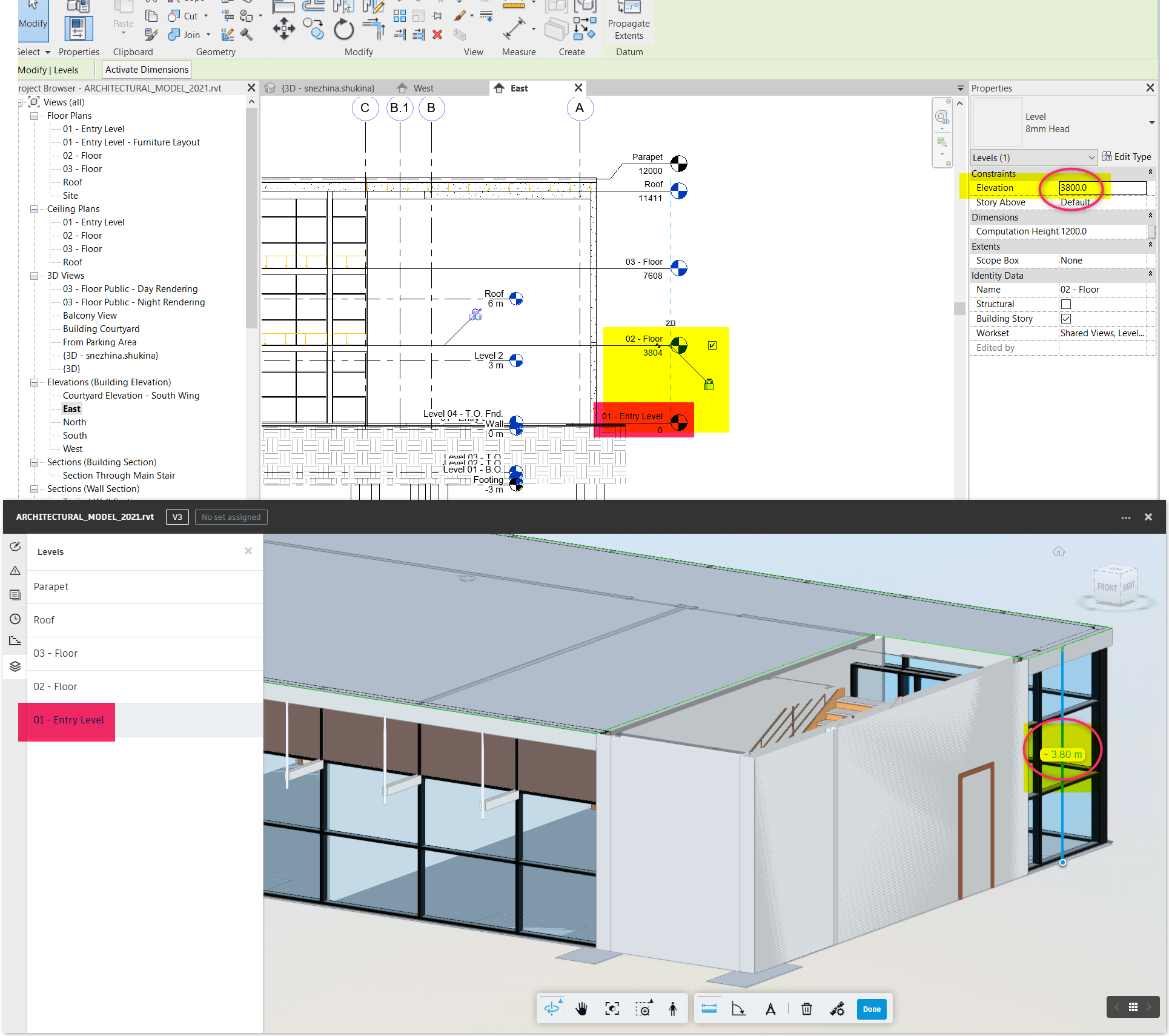This screenshot has height=1036, width=1169.
Task: Delete selection with the trash icon
Action: pos(806,1009)
